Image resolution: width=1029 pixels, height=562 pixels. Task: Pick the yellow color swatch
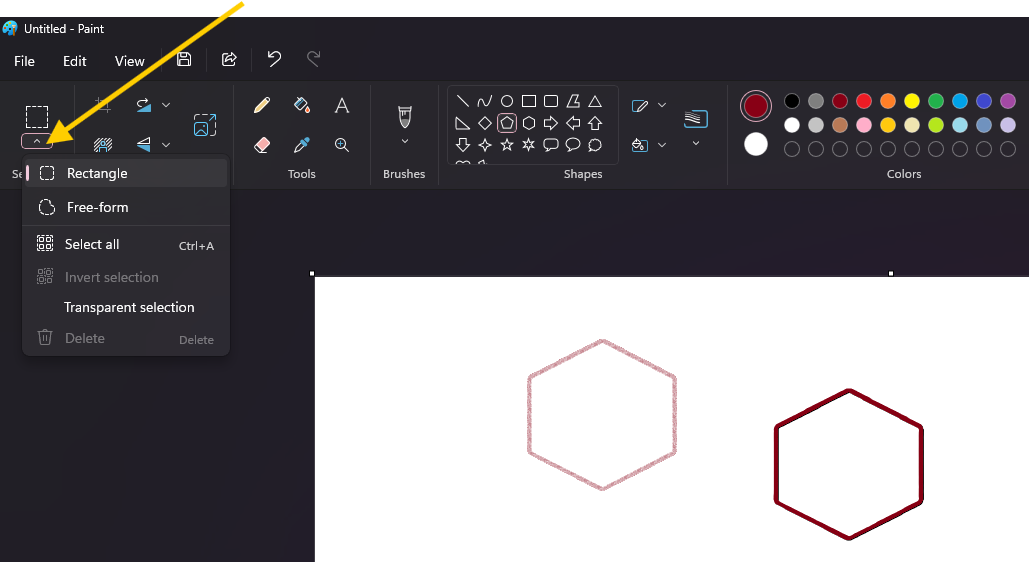click(912, 101)
